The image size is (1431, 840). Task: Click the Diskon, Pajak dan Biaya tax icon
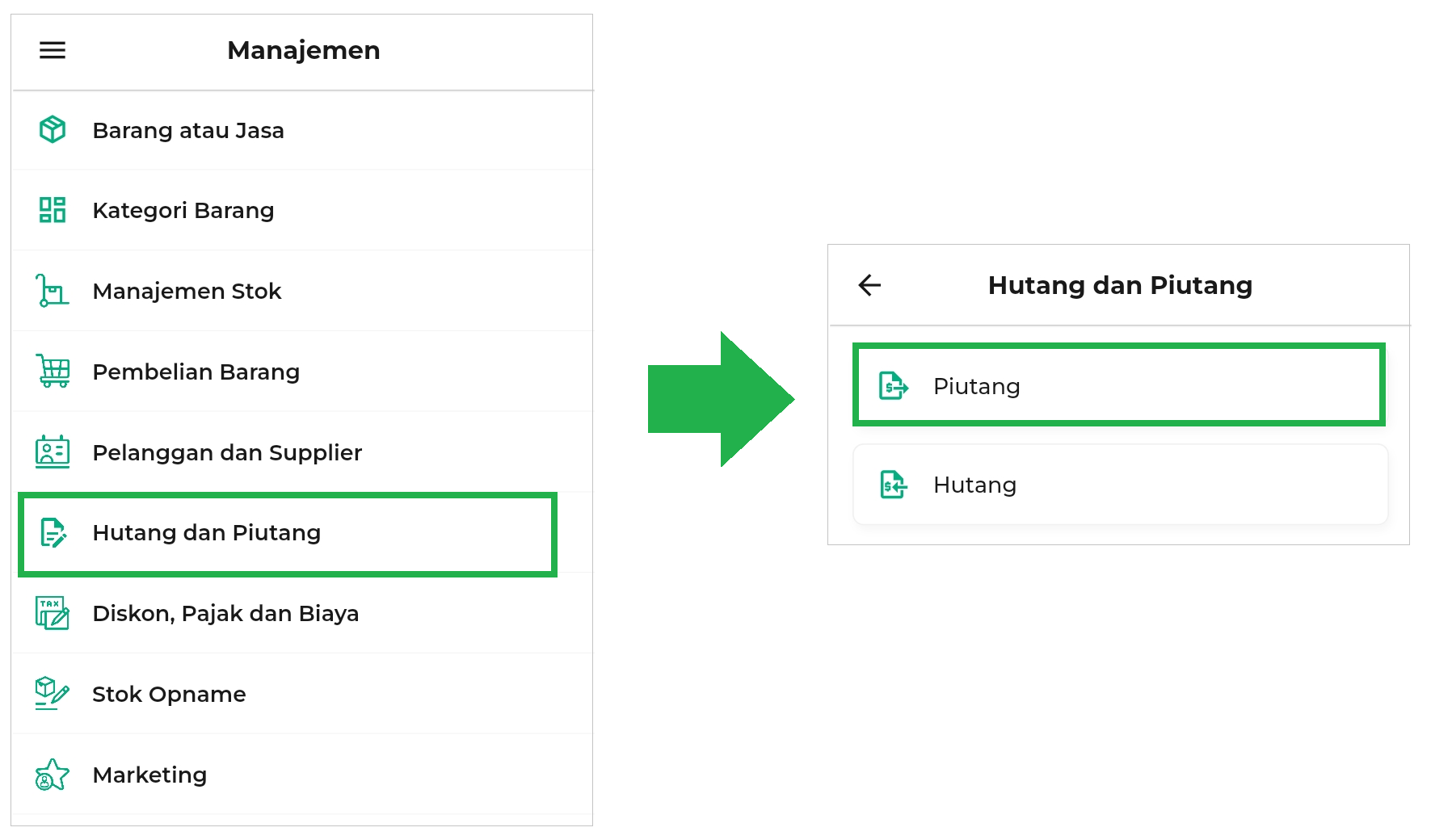53,613
